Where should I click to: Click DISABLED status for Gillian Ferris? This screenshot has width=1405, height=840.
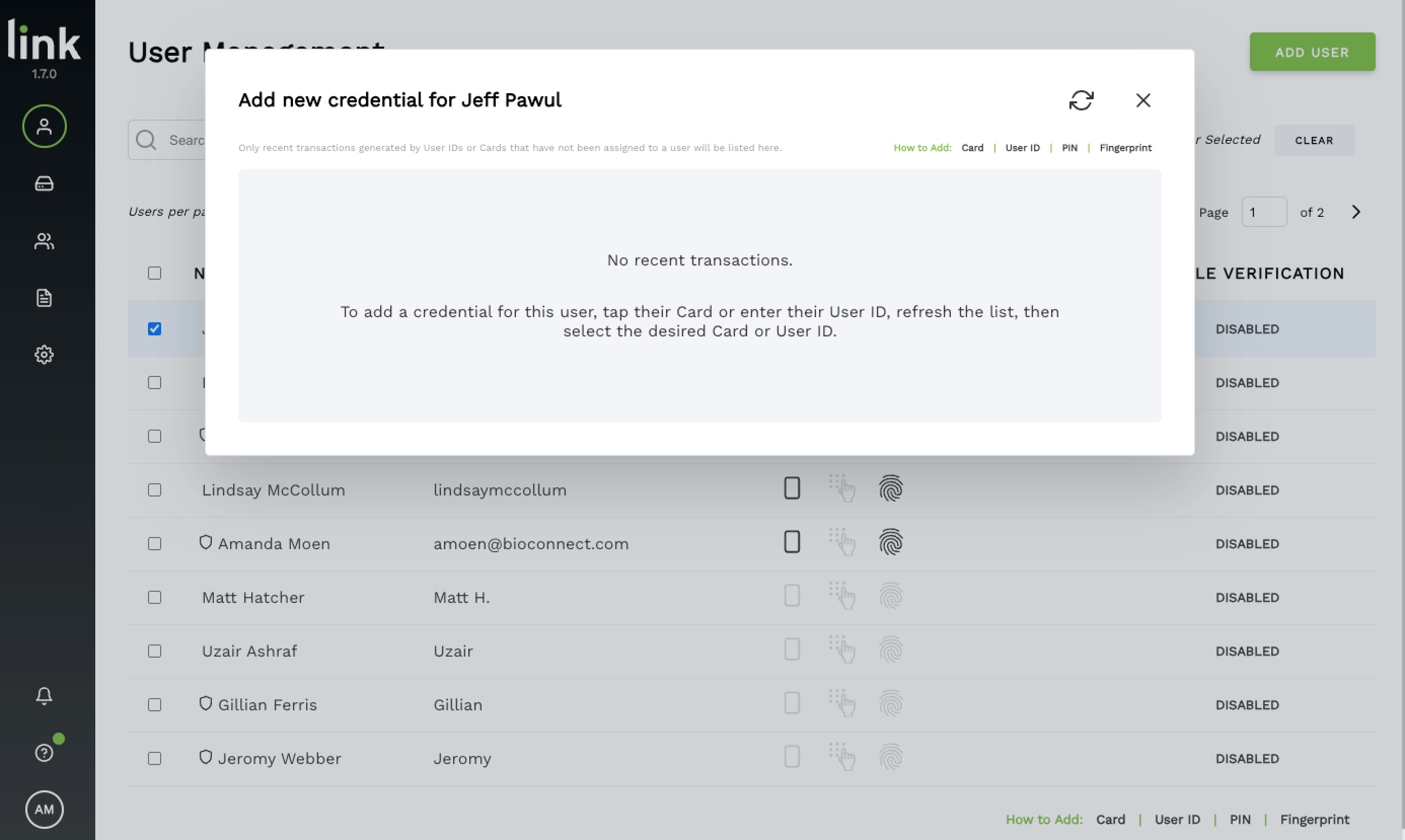click(x=1247, y=705)
